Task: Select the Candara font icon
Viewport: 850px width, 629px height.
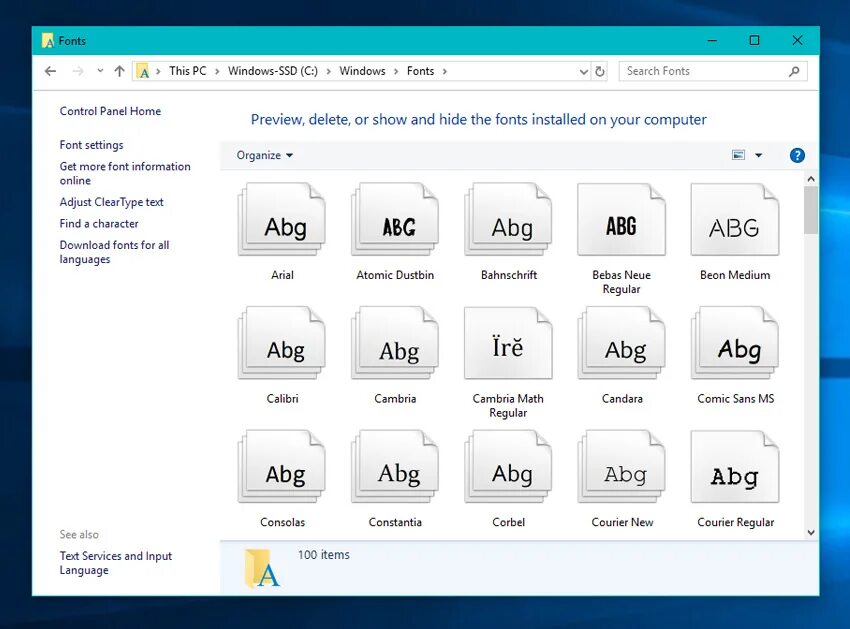Action: (x=621, y=343)
